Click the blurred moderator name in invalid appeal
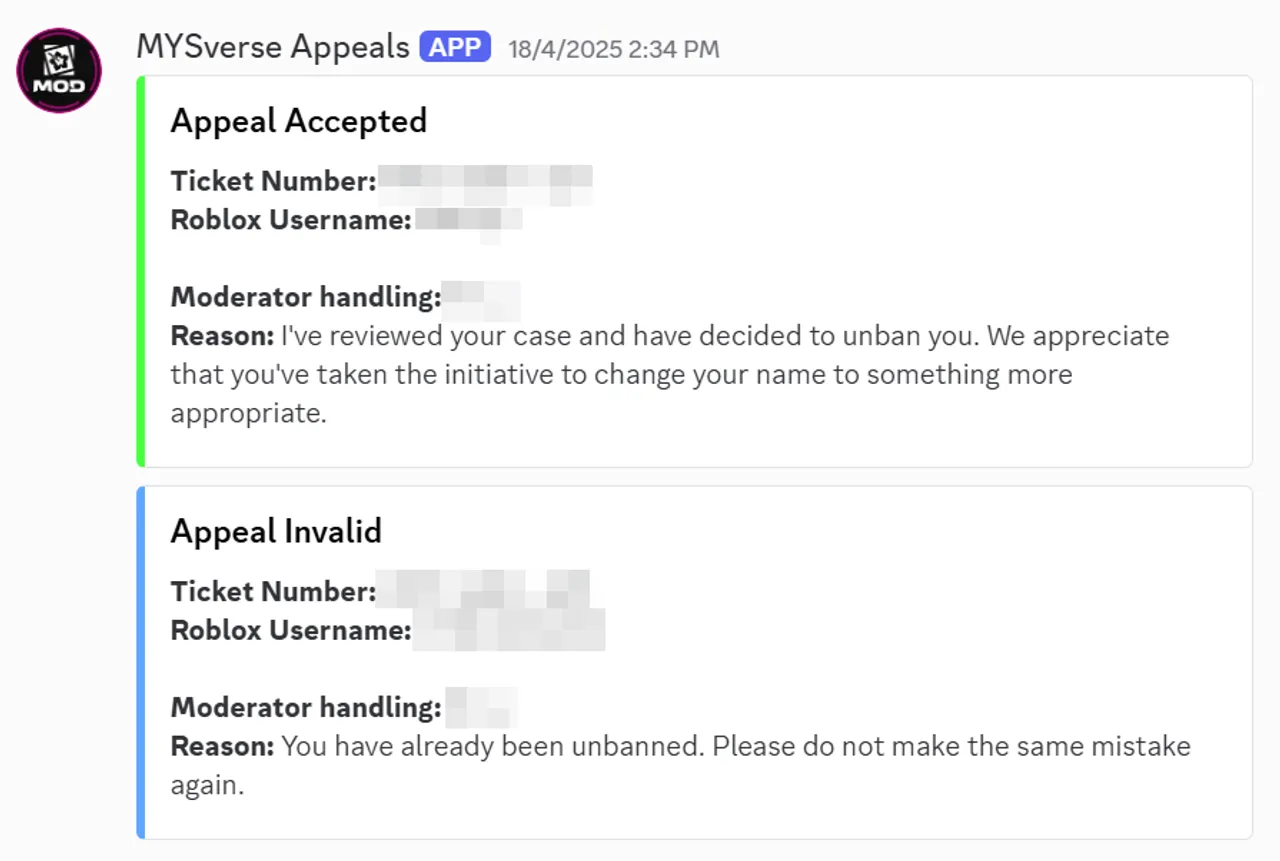This screenshot has height=861, width=1280. click(x=481, y=708)
